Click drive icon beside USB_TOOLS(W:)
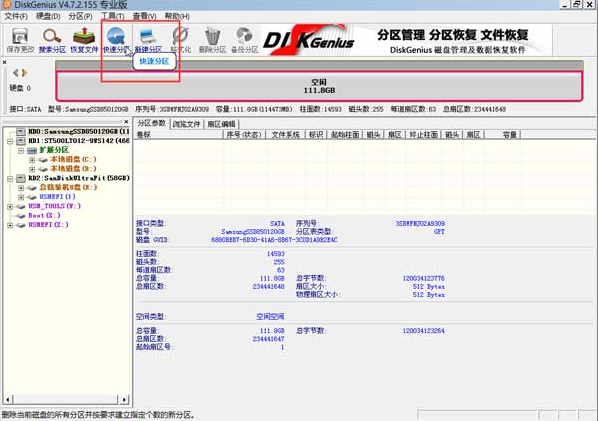 [x=21, y=206]
